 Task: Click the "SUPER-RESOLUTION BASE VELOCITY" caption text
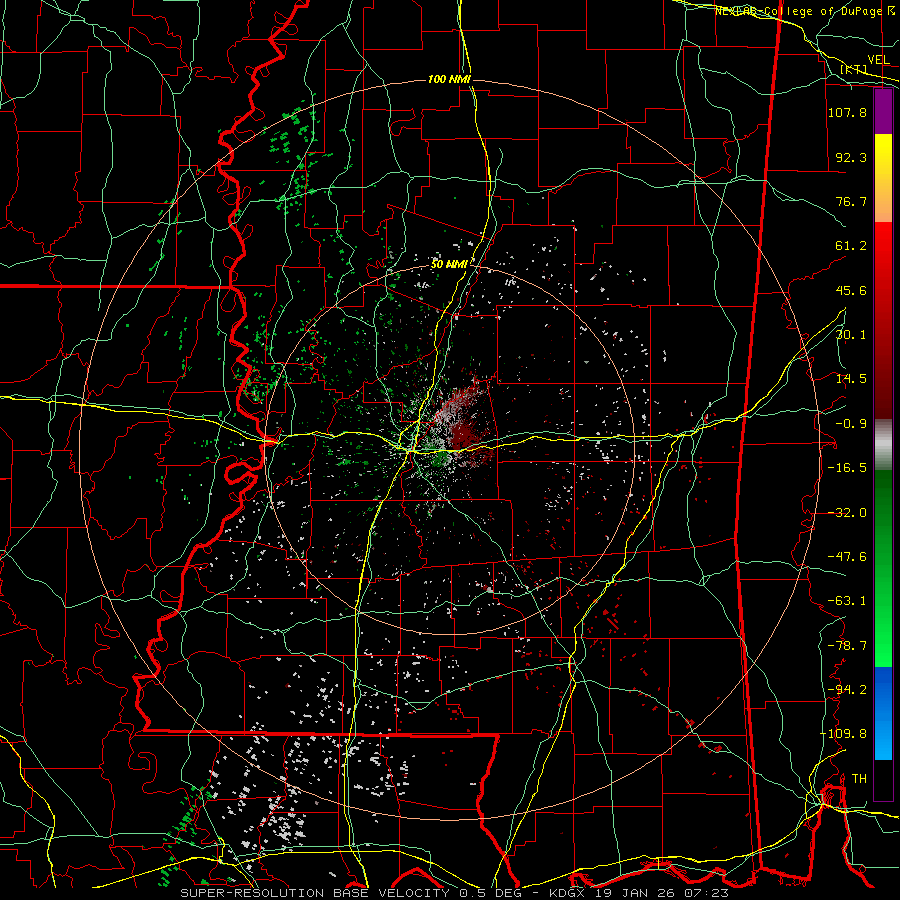[317, 893]
